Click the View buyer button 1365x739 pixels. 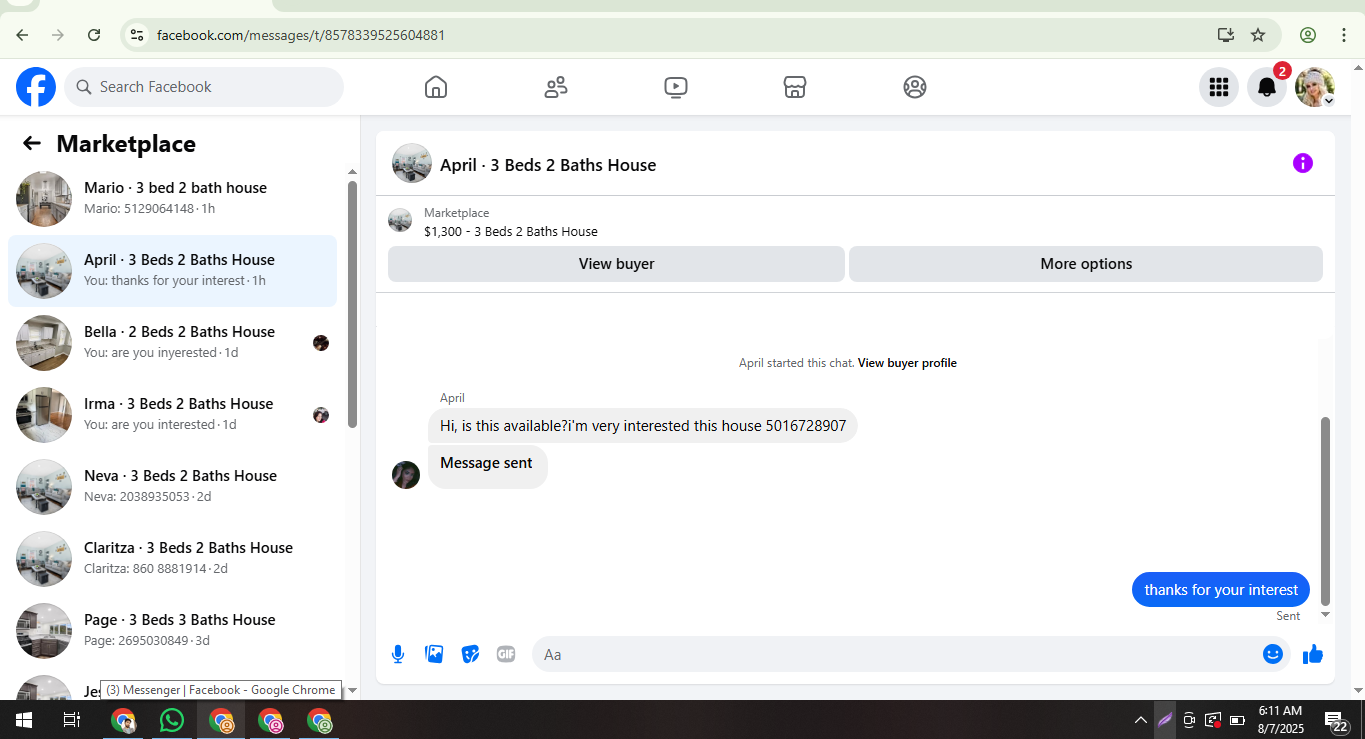616,264
